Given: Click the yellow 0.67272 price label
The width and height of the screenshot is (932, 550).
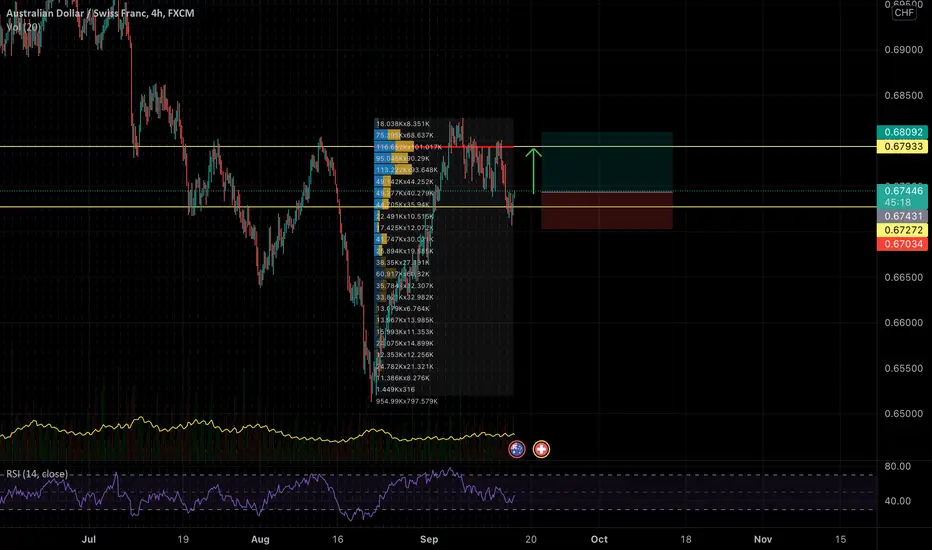Looking at the screenshot, I should click(x=902, y=230).
